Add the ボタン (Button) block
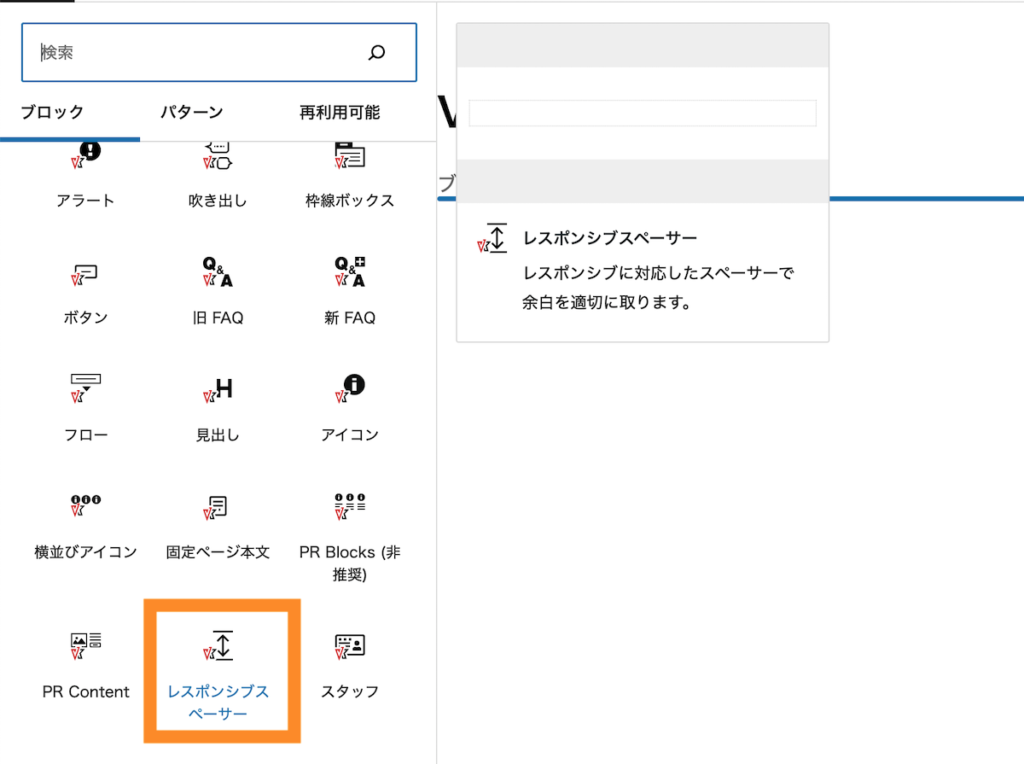 click(x=86, y=292)
